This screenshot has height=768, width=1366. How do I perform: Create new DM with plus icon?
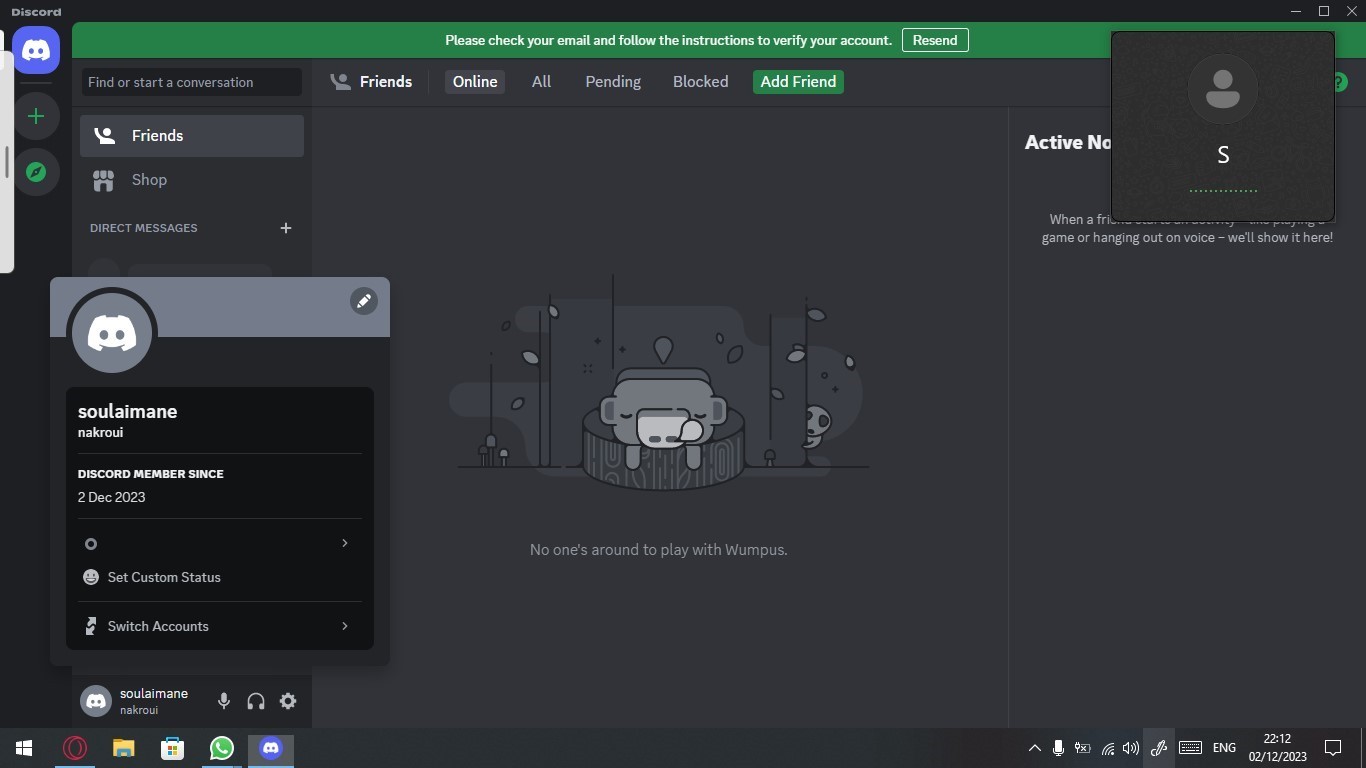coord(286,228)
